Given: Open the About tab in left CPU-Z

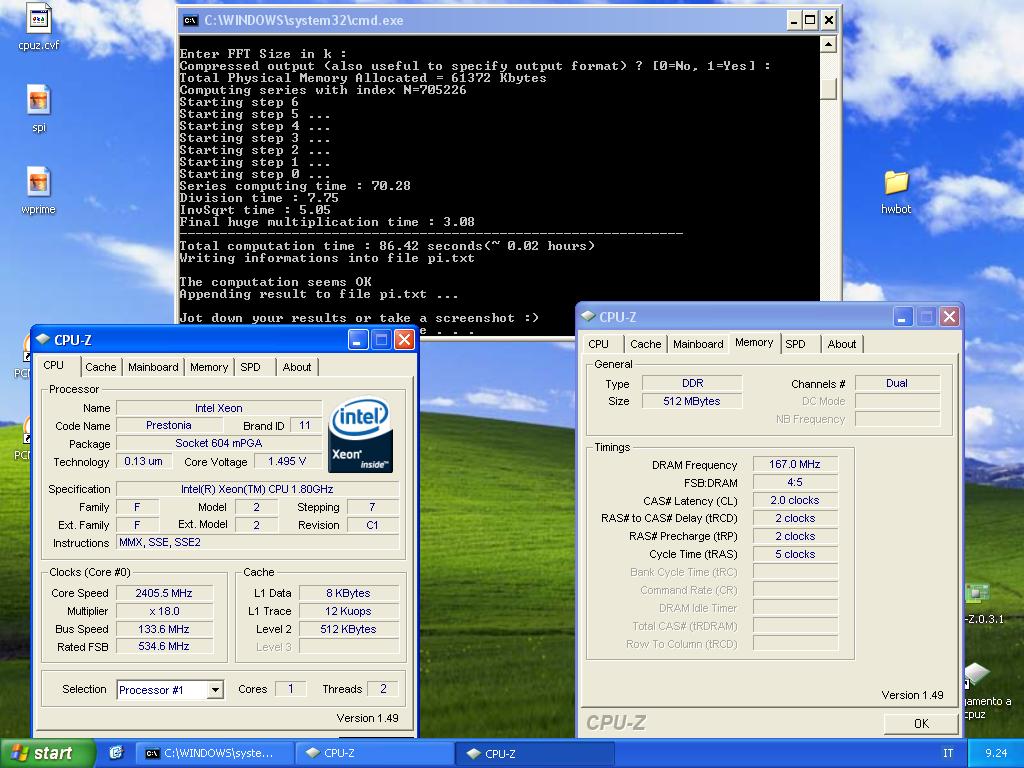Looking at the screenshot, I should [x=296, y=367].
